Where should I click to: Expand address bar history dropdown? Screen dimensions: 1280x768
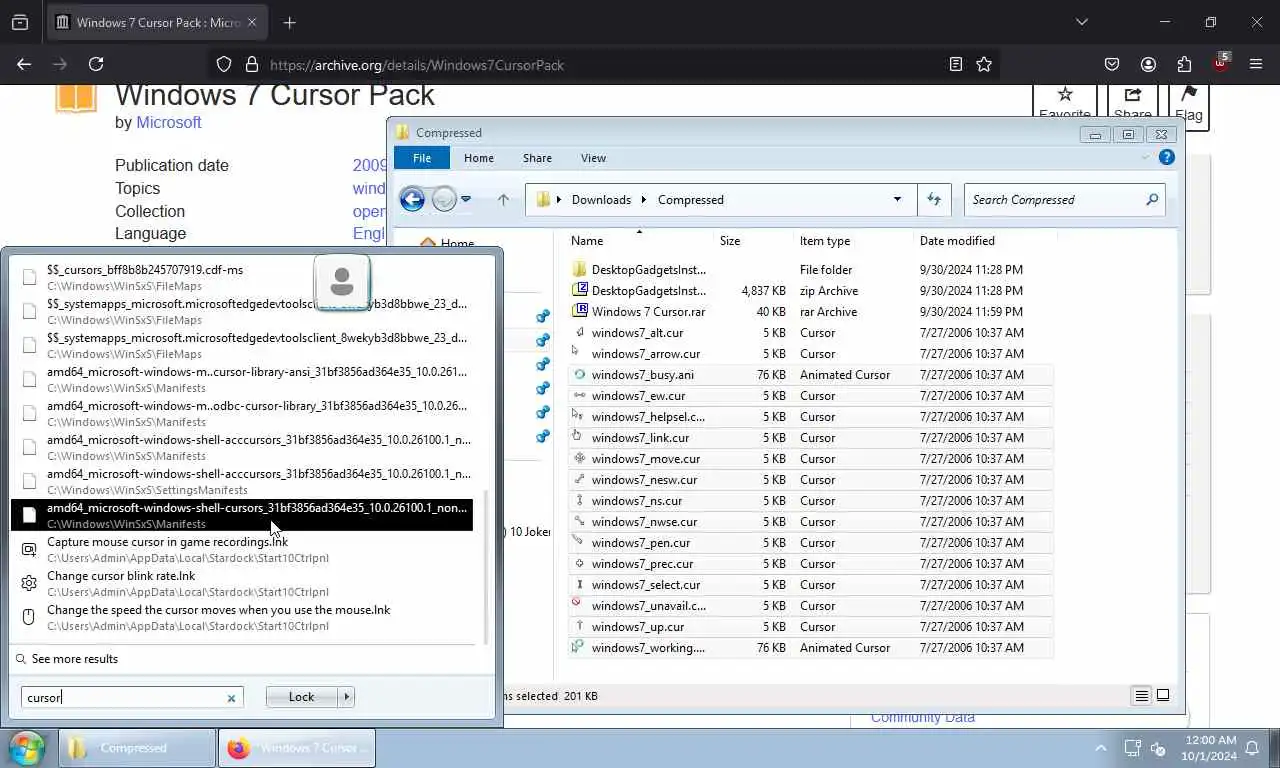tap(897, 199)
